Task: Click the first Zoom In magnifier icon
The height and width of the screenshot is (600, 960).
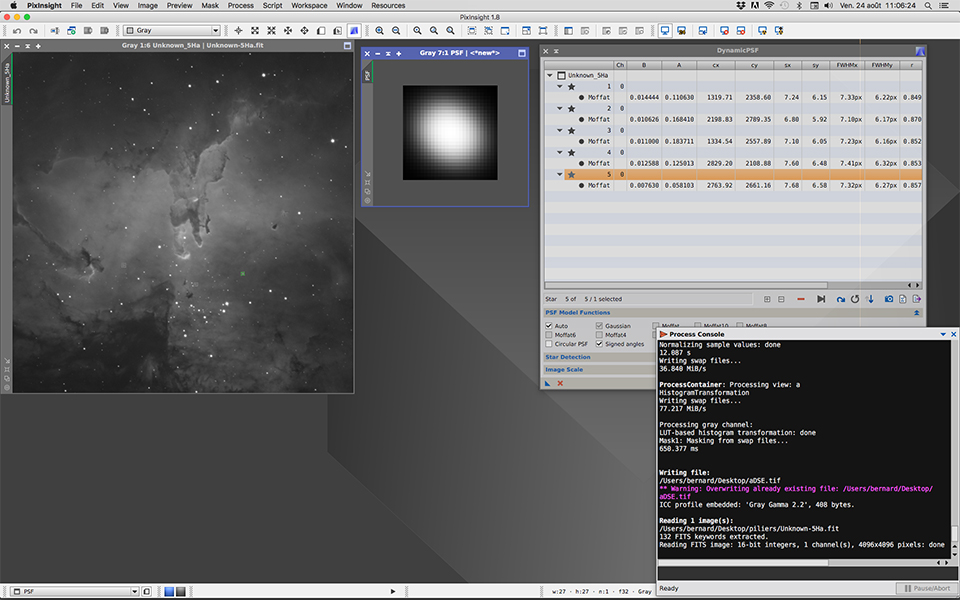Action: tap(380, 31)
